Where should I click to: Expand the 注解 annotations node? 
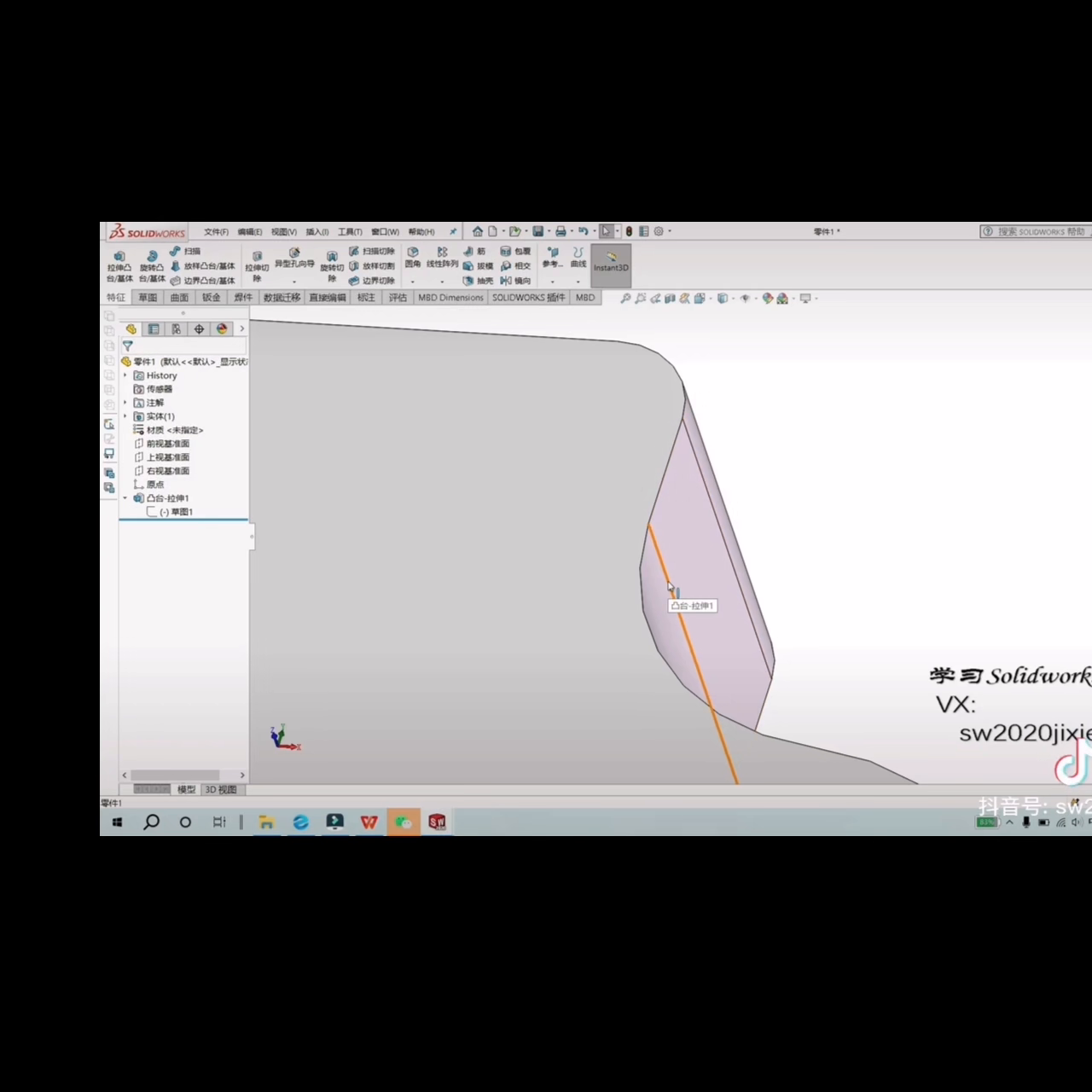pos(125,403)
